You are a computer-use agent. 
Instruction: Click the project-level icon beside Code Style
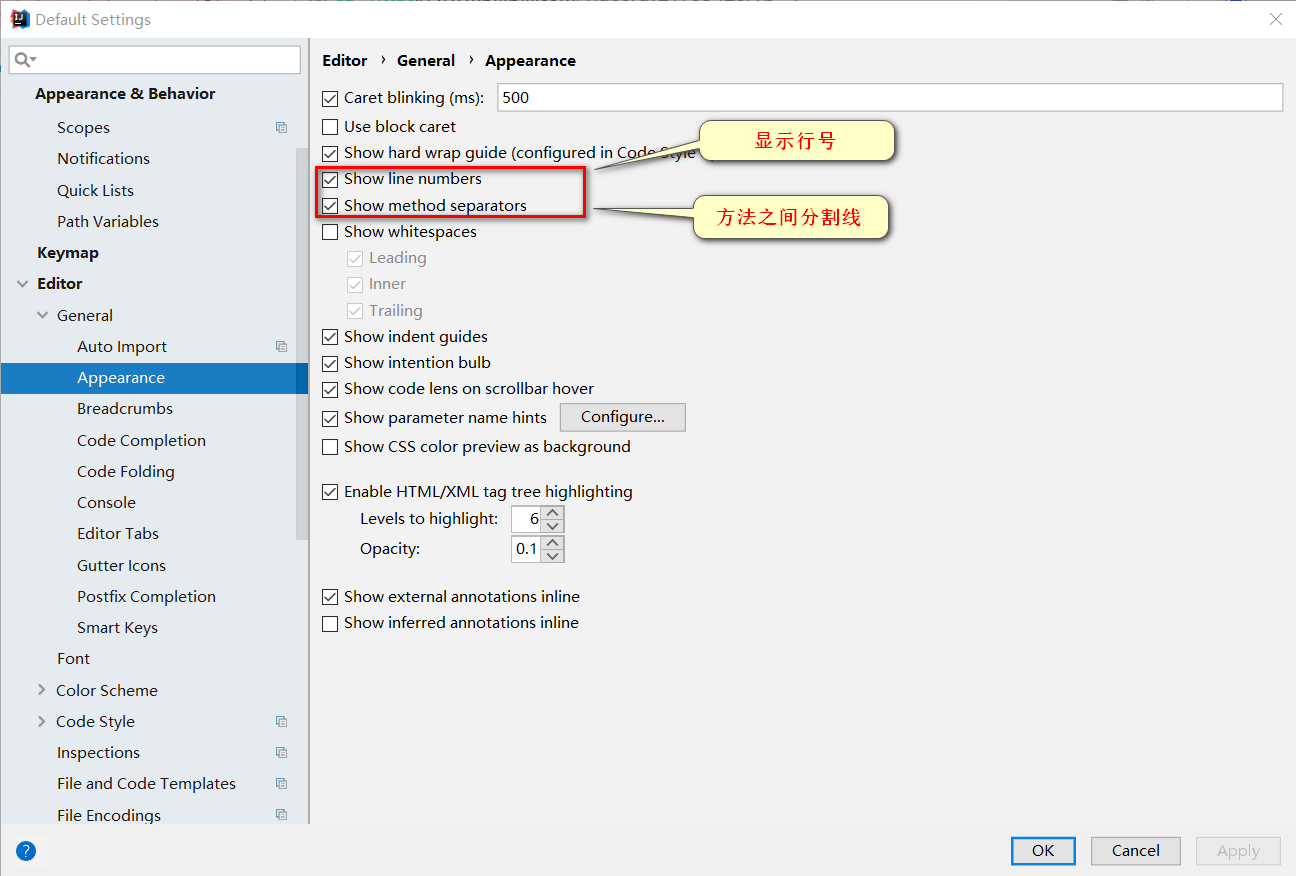pyautogui.click(x=281, y=722)
